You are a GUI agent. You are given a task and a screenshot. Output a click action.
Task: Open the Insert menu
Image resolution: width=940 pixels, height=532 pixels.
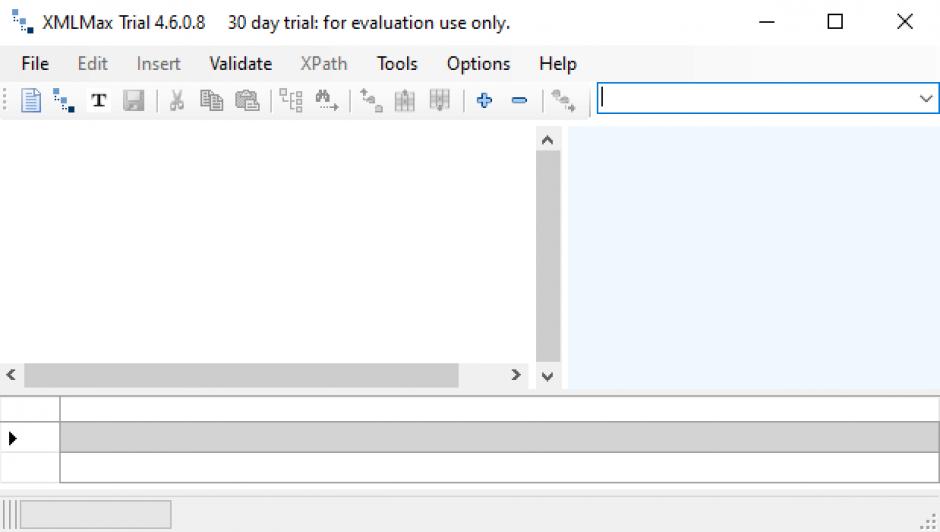(158, 64)
